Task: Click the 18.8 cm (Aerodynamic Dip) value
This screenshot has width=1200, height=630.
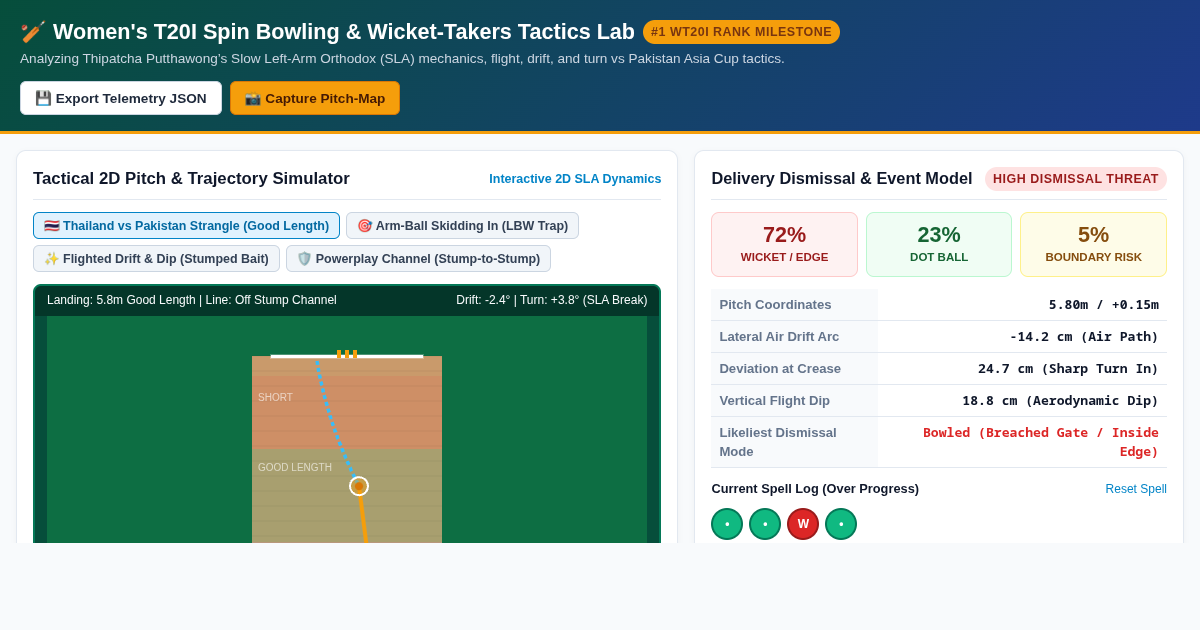Action: tap(1060, 400)
